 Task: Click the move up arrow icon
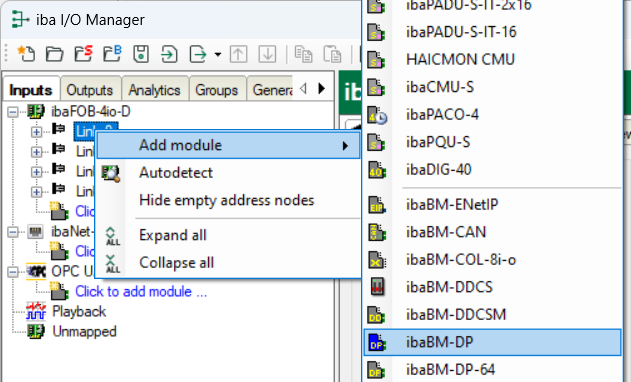(x=238, y=54)
